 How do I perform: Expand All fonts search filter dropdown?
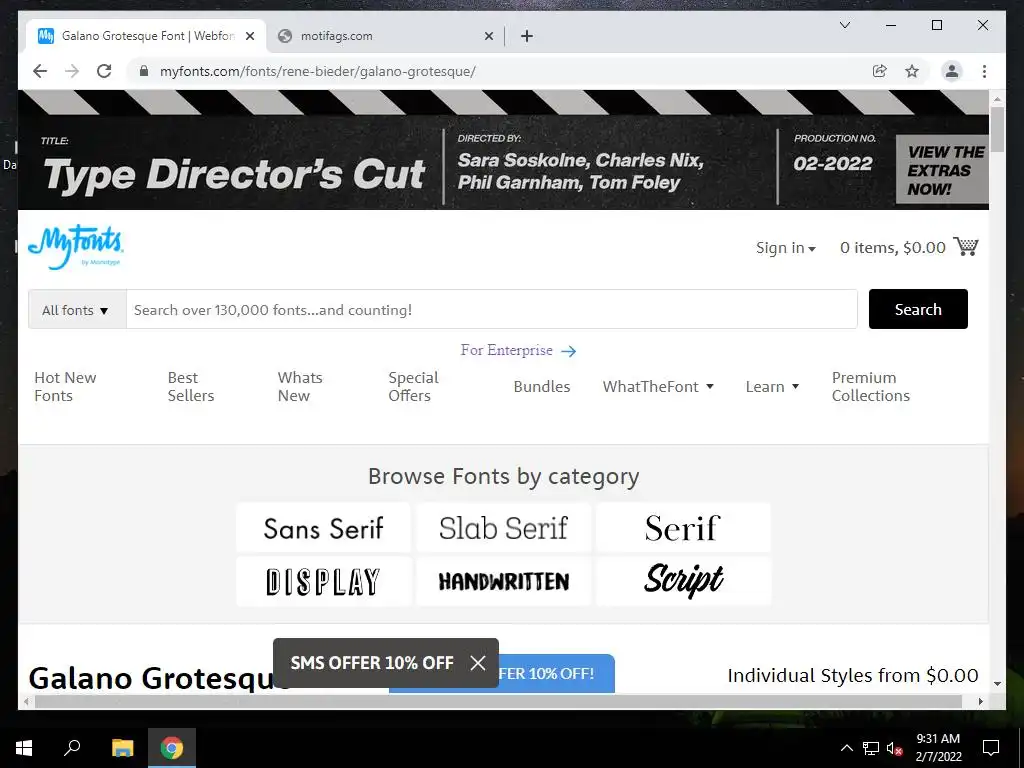(77, 310)
